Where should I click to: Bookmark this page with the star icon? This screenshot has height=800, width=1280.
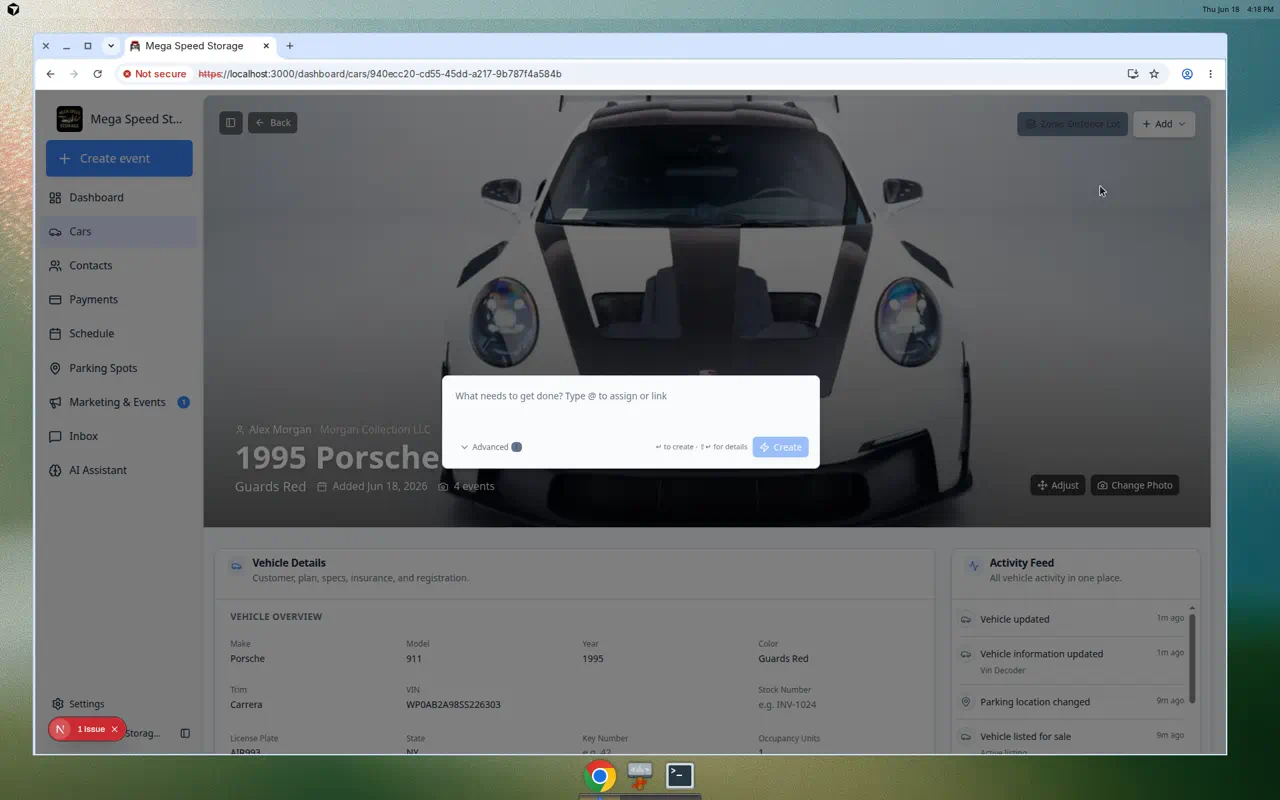pos(1154,74)
